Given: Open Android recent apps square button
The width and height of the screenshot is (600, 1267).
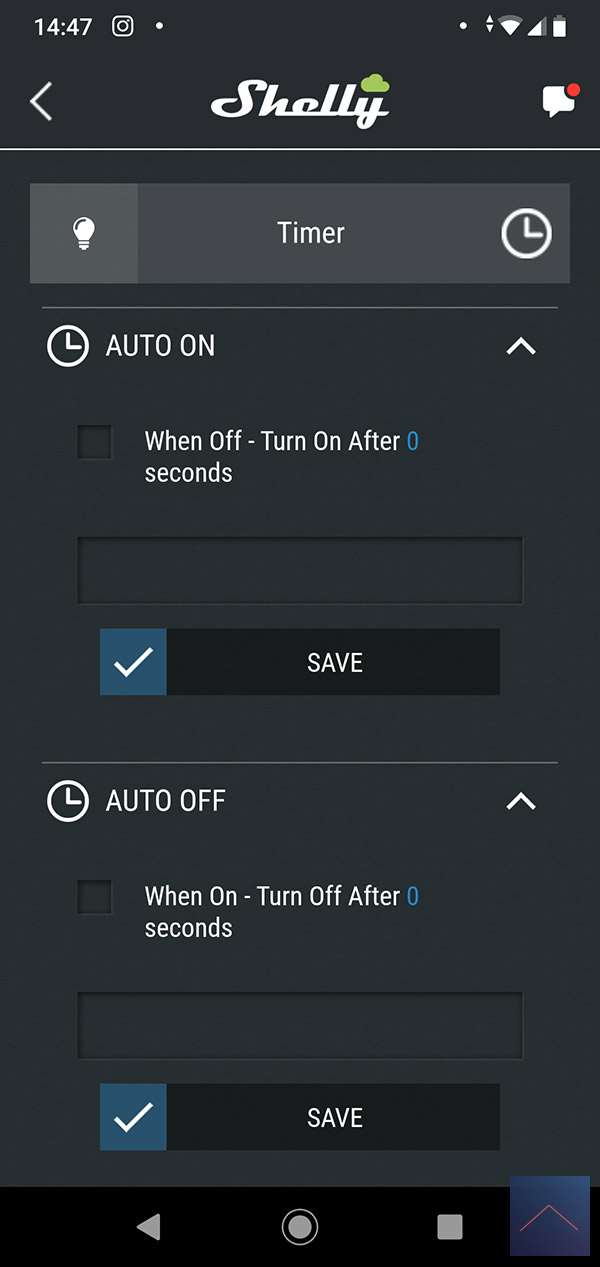Looking at the screenshot, I should click(450, 1226).
